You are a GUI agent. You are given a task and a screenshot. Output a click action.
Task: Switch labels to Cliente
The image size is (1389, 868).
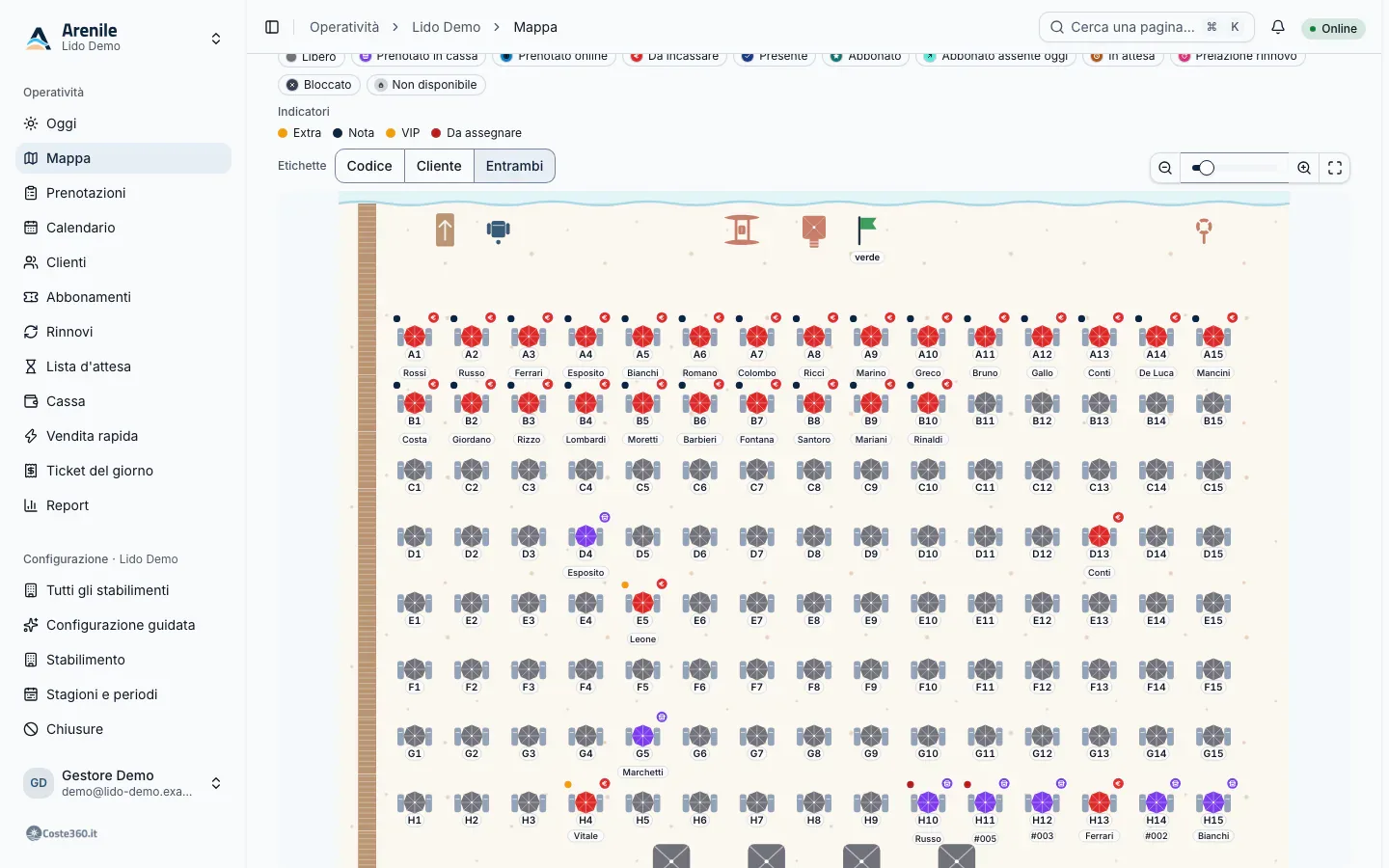(439, 166)
